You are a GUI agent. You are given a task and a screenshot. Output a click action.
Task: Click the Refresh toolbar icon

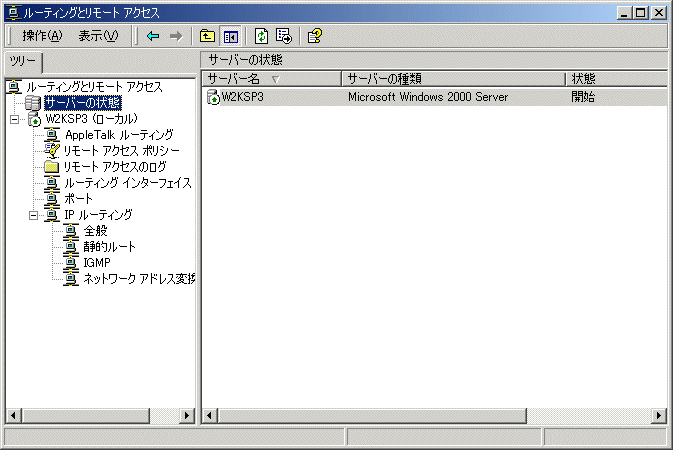(x=261, y=36)
